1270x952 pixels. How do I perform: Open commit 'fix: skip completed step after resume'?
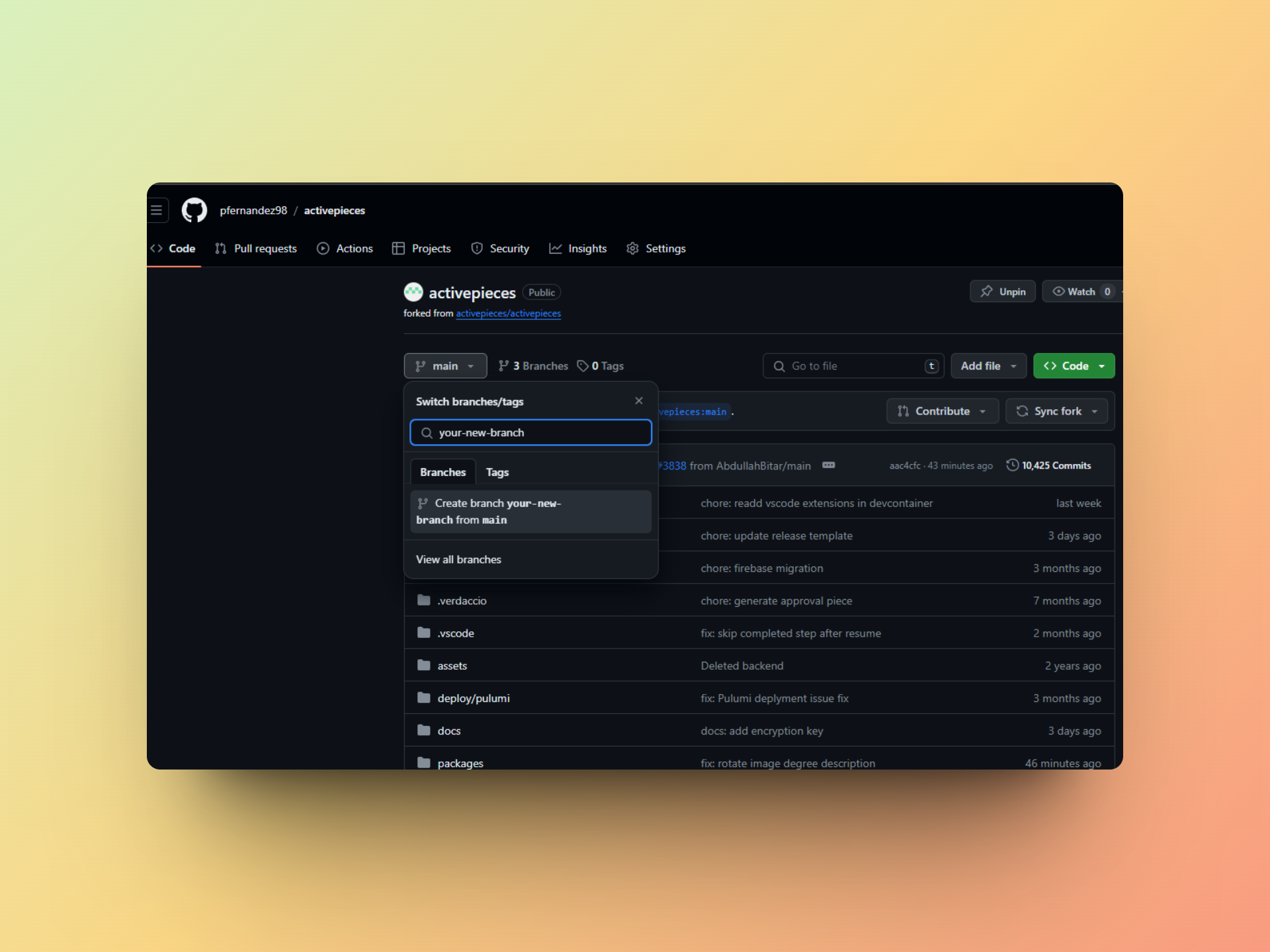(791, 633)
